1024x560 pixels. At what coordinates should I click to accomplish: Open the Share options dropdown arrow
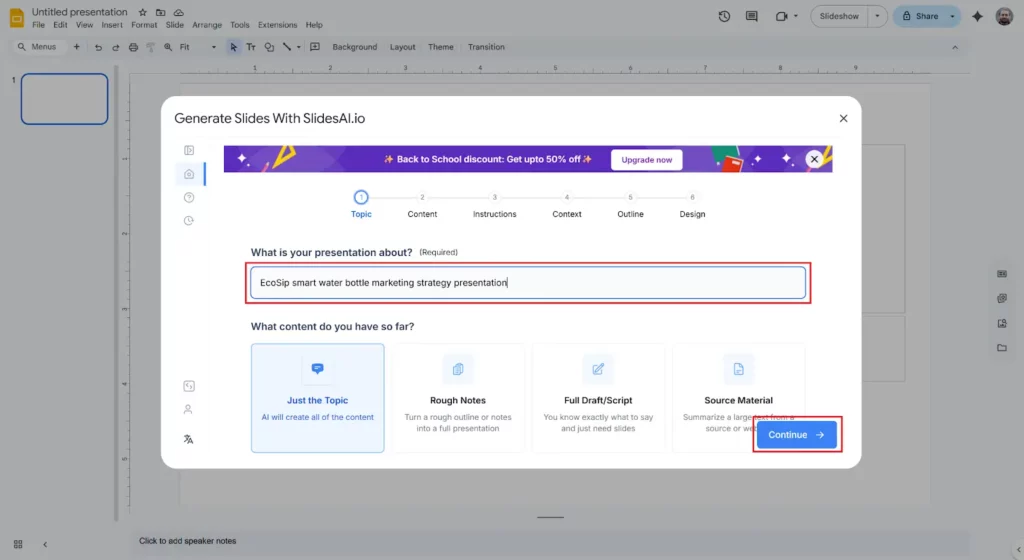953,16
